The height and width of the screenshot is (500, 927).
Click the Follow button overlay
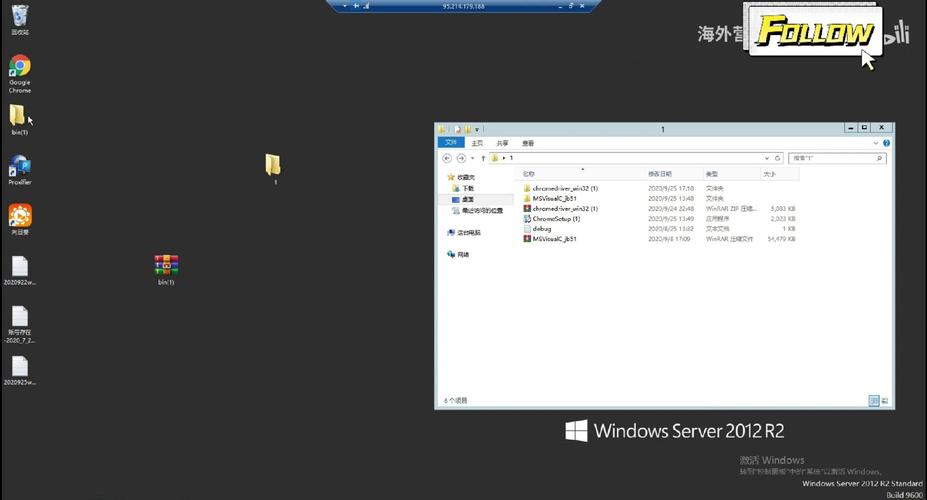point(815,31)
